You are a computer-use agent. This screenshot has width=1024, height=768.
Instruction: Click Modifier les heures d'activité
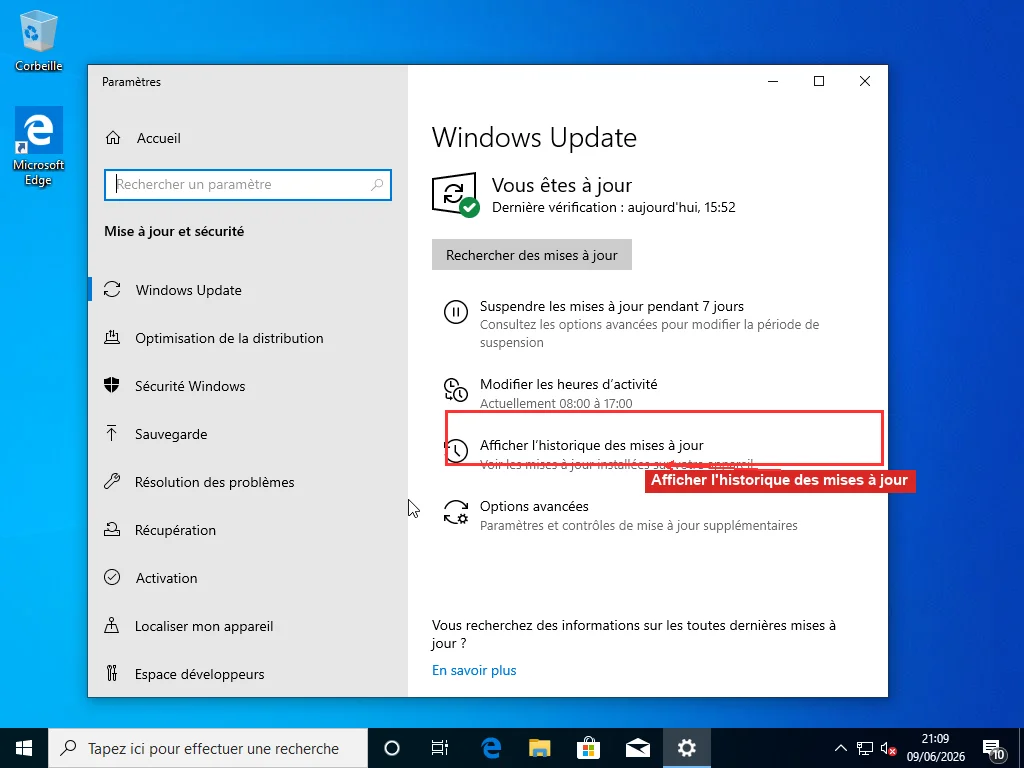[x=568, y=383]
